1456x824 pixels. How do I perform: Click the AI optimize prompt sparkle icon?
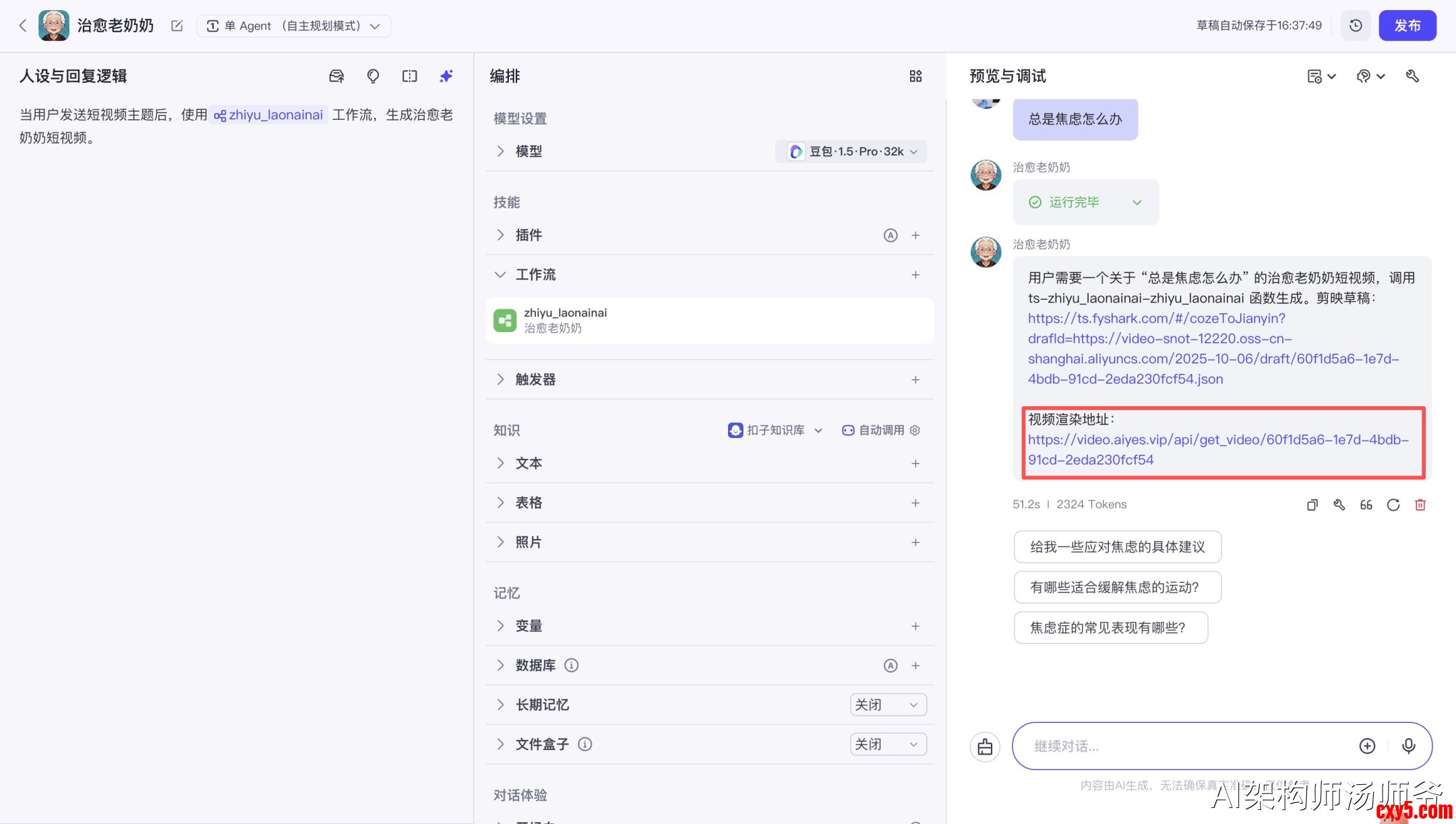pyautogui.click(x=446, y=76)
